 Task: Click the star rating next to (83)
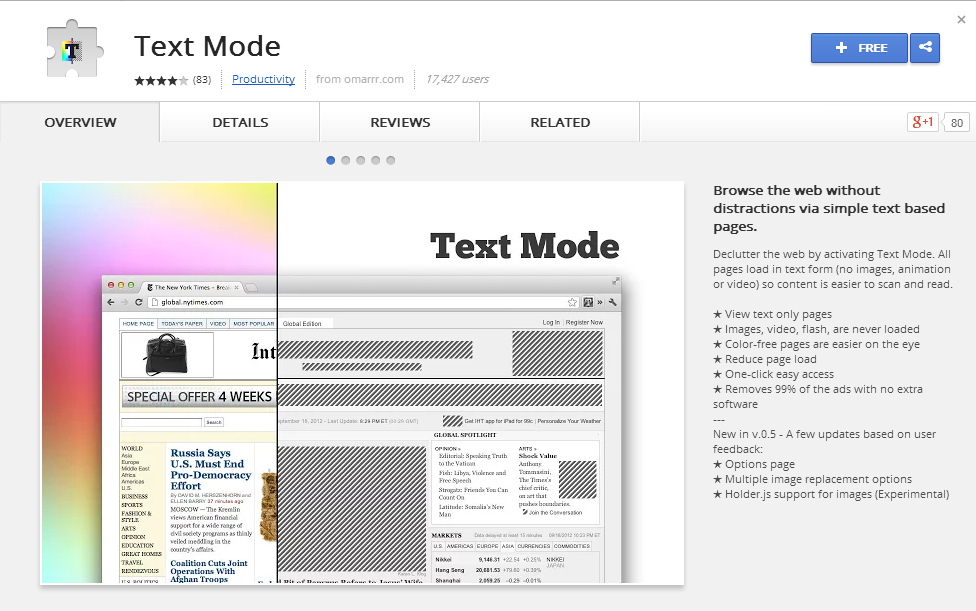161,80
